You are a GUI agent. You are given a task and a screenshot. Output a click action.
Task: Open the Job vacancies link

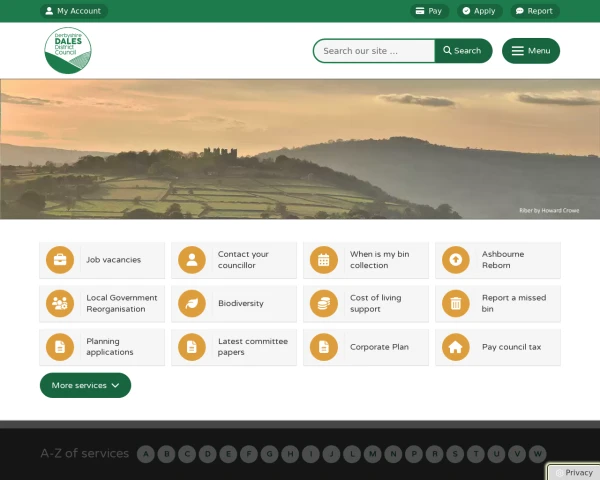pos(102,260)
